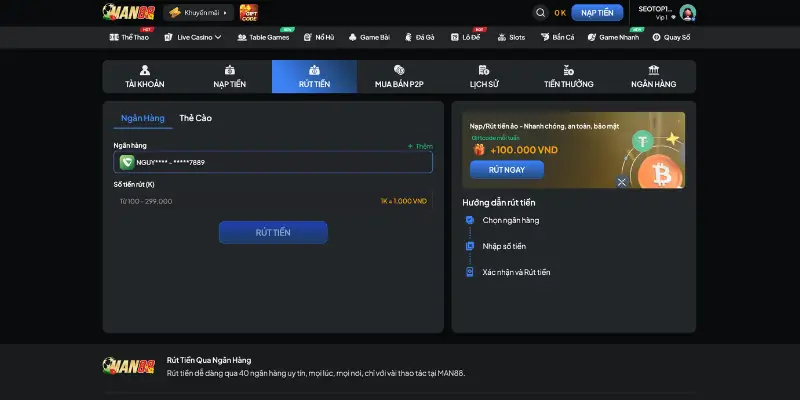Click the Số tiền rút amount field
The width and height of the screenshot is (800, 400).
coord(240,201)
